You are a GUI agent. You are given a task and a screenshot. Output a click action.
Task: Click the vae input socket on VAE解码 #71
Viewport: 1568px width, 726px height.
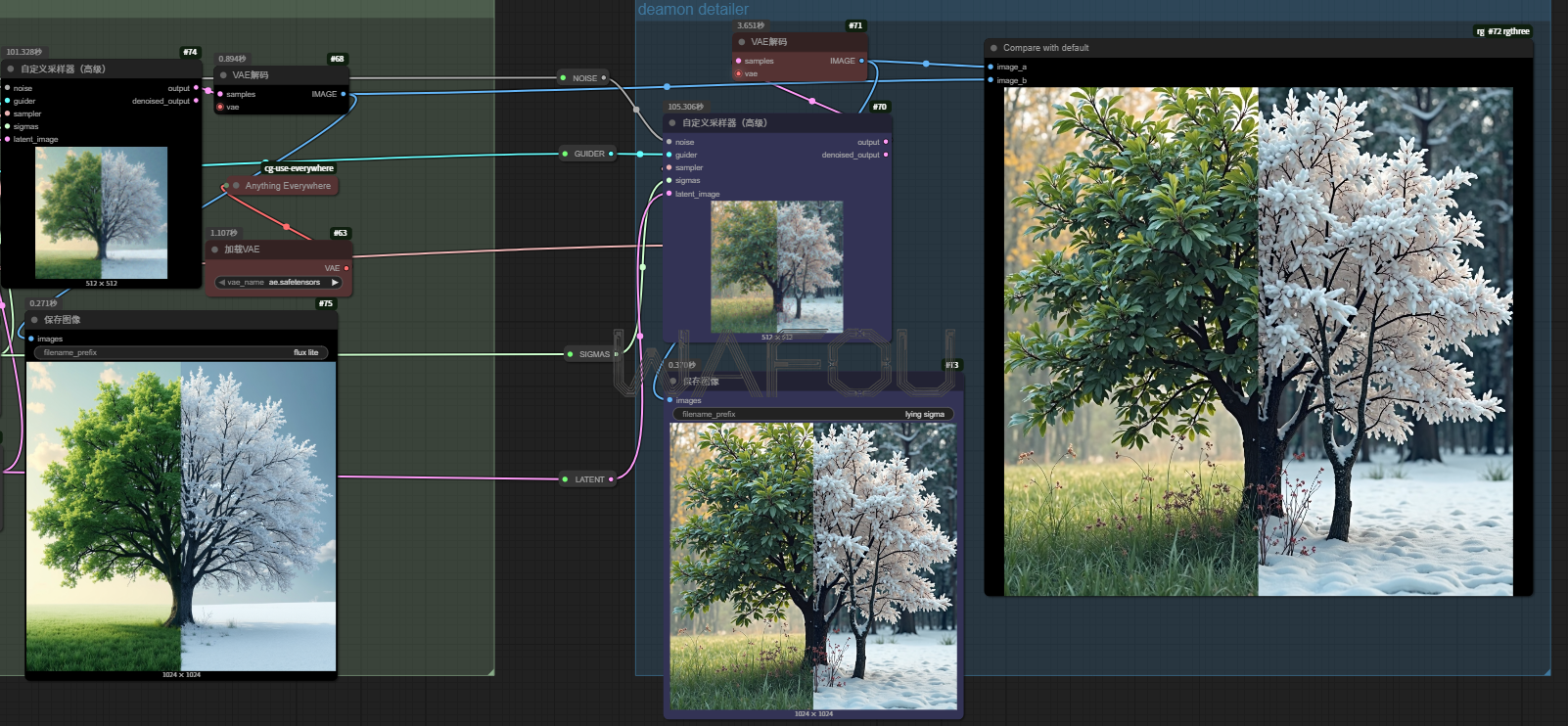tap(738, 73)
